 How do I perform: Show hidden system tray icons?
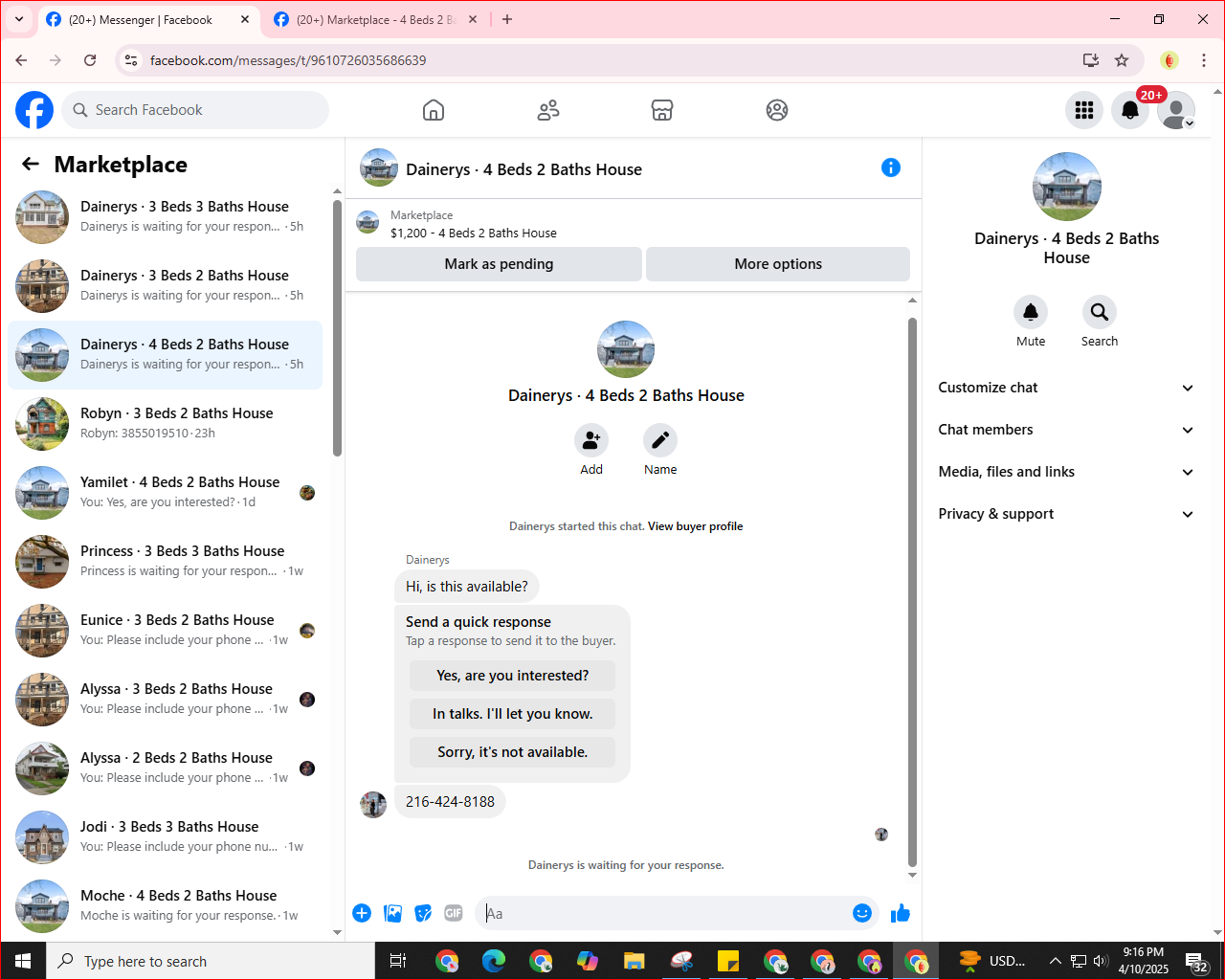(x=1055, y=961)
